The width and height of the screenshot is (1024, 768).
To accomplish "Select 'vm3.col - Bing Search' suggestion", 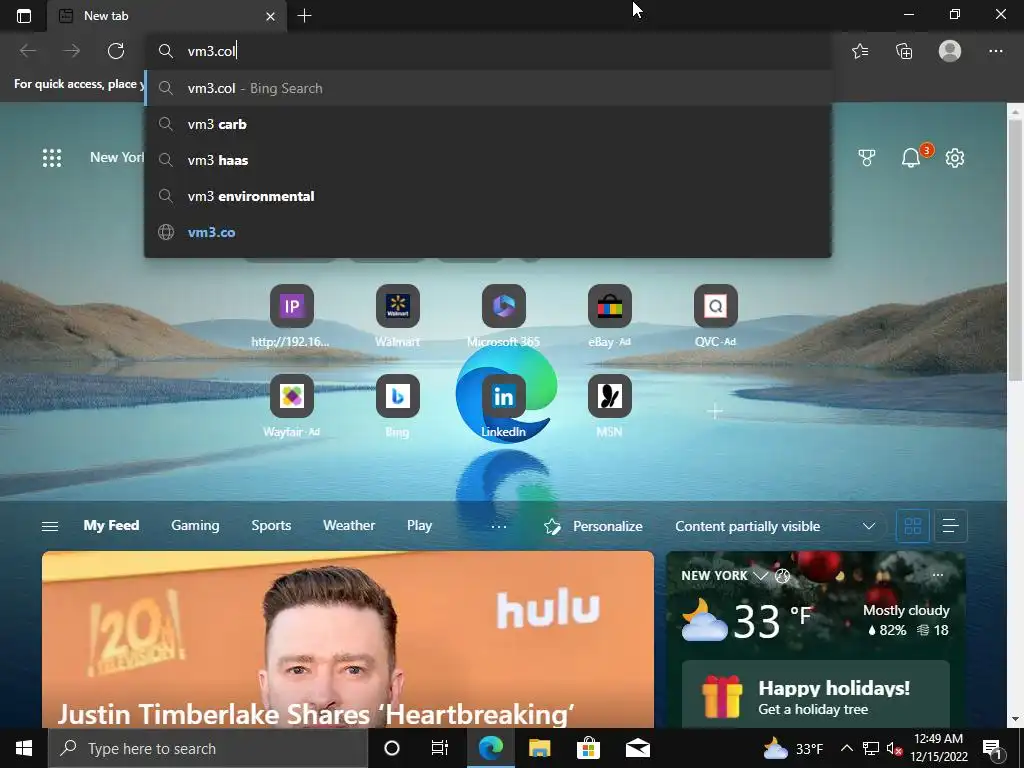I will pos(488,88).
